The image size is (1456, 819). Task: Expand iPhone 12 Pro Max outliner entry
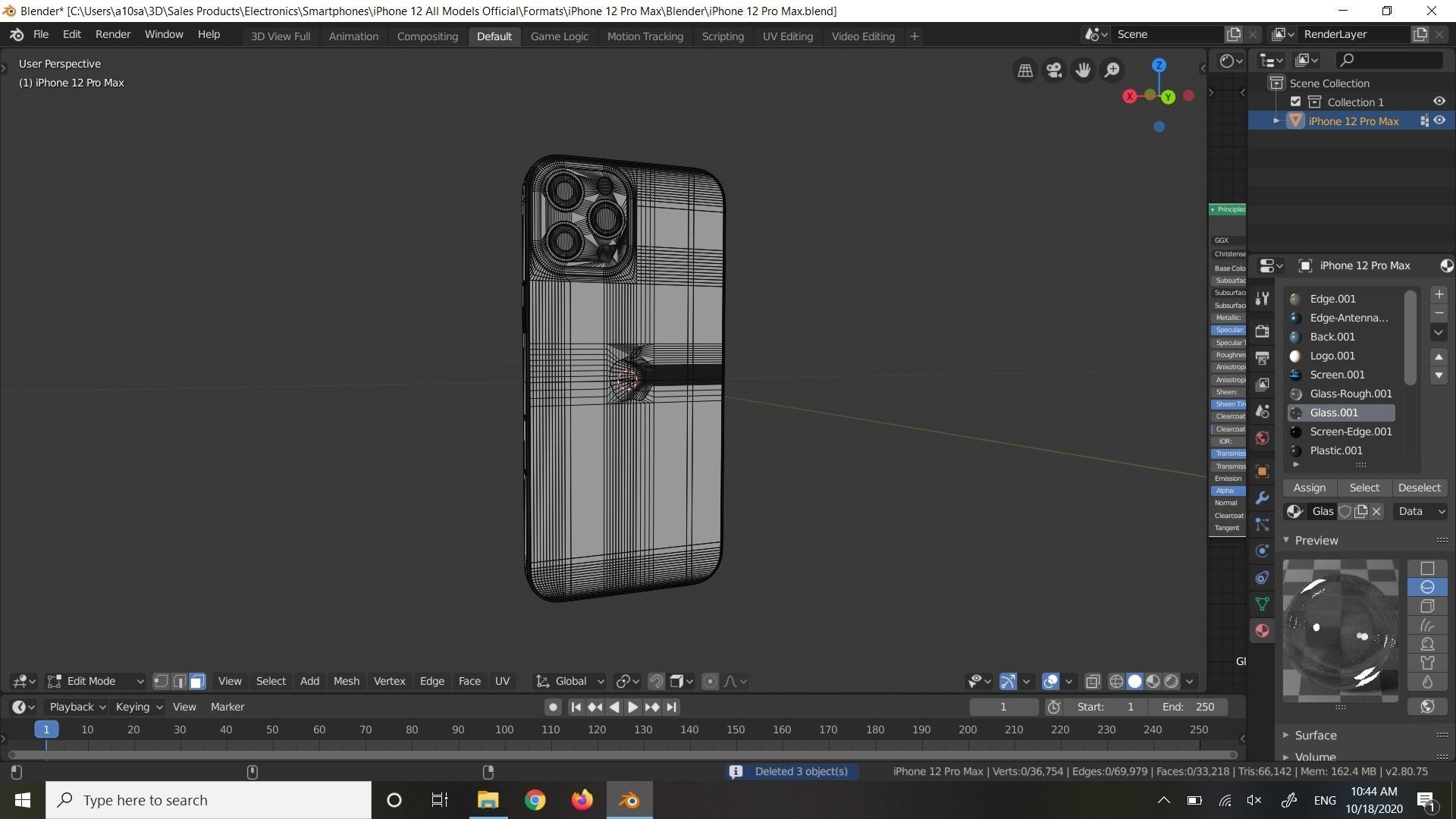pos(1276,121)
